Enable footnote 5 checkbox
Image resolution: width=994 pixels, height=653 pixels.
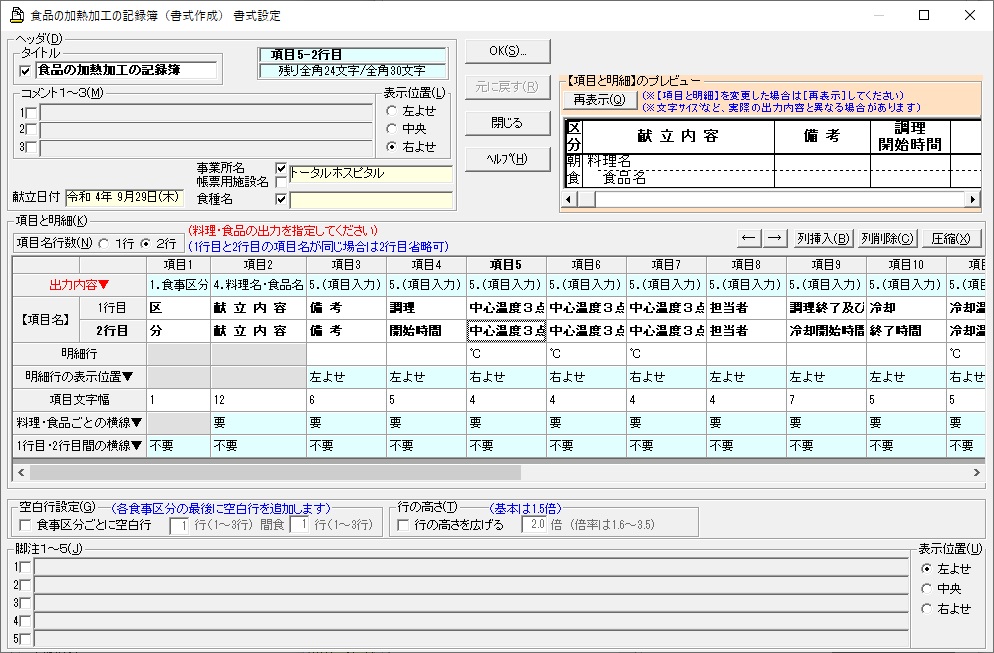pos(25,638)
